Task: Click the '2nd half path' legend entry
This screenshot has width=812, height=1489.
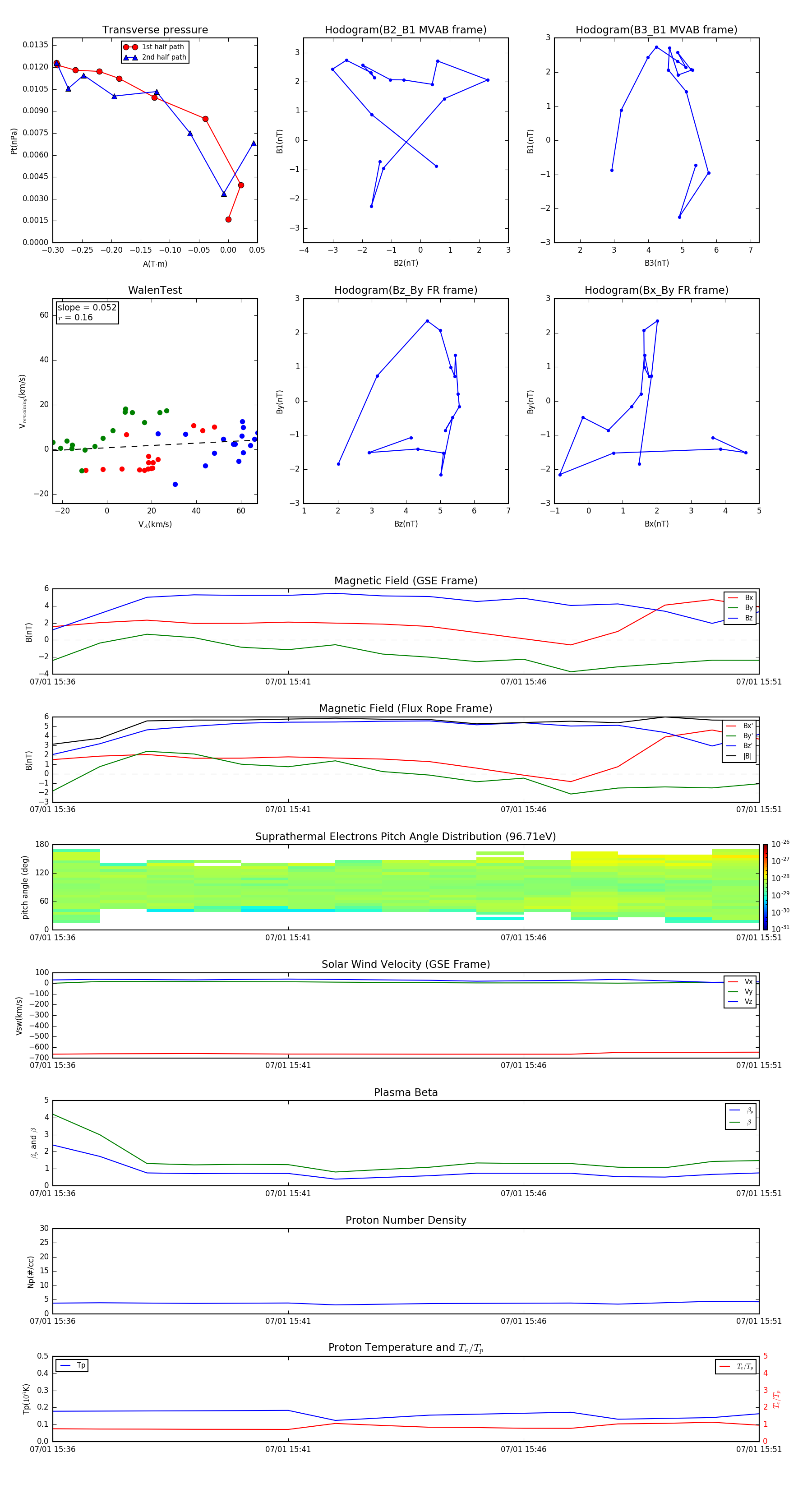Action: [x=154, y=57]
